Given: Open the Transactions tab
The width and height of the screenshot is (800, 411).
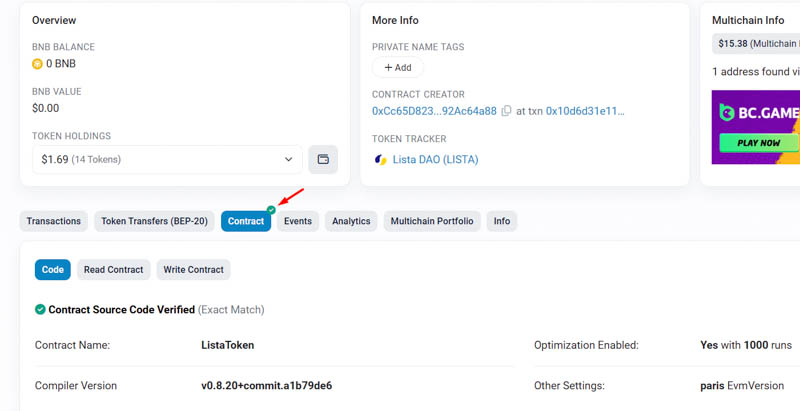Looking at the screenshot, I should 54,221.
